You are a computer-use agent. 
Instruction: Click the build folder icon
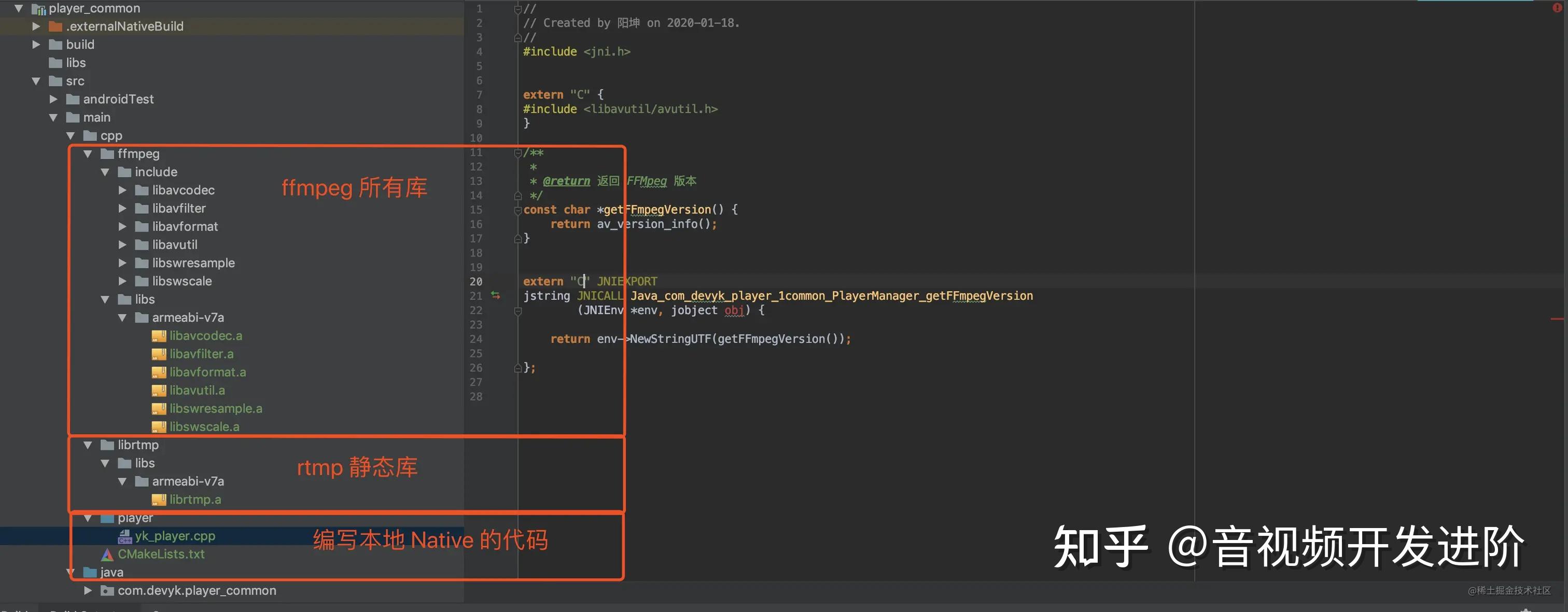coord(55,45)
